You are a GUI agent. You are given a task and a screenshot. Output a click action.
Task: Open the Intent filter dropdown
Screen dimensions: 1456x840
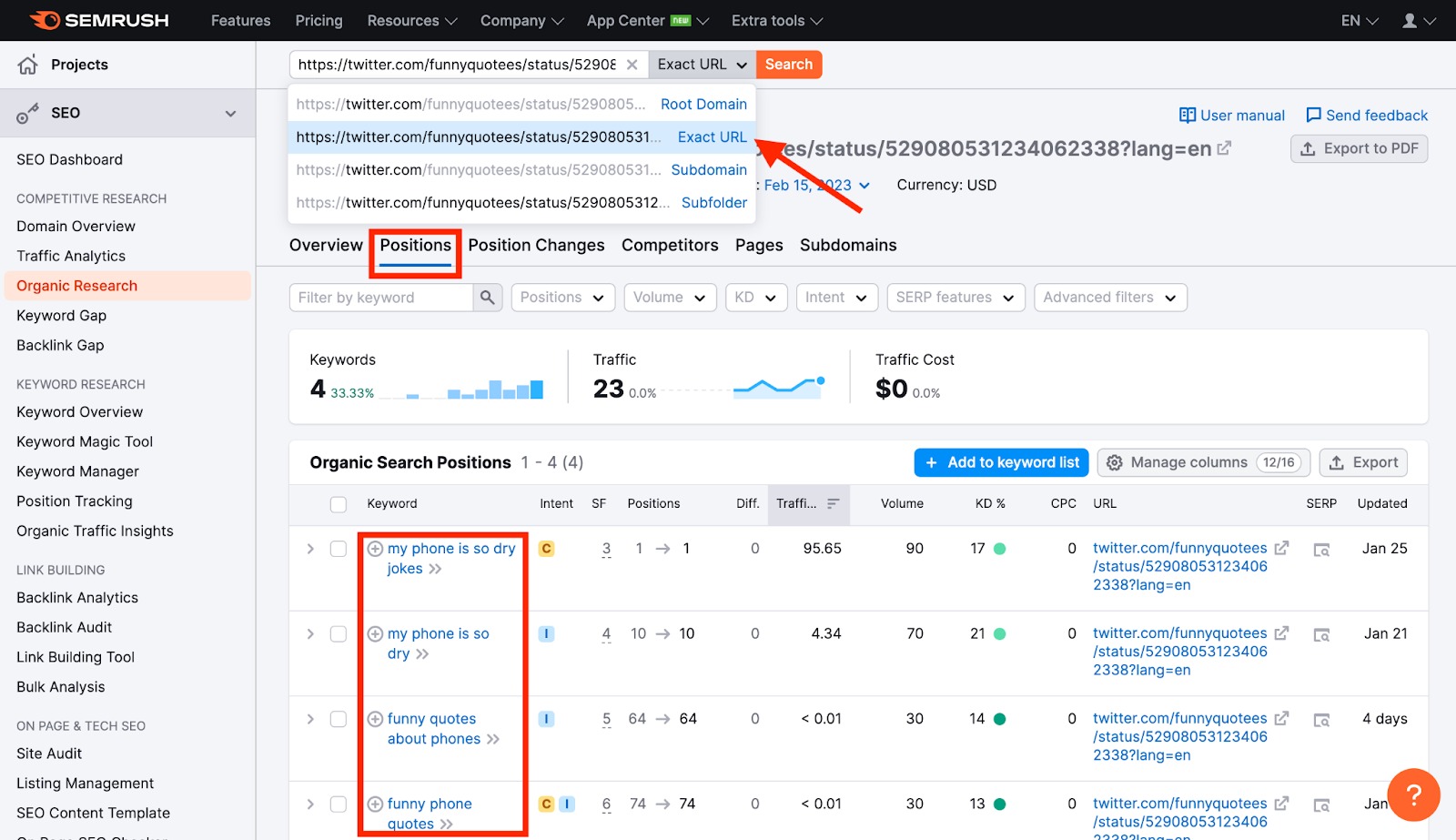pyautogui.click(x=836, y=298)
